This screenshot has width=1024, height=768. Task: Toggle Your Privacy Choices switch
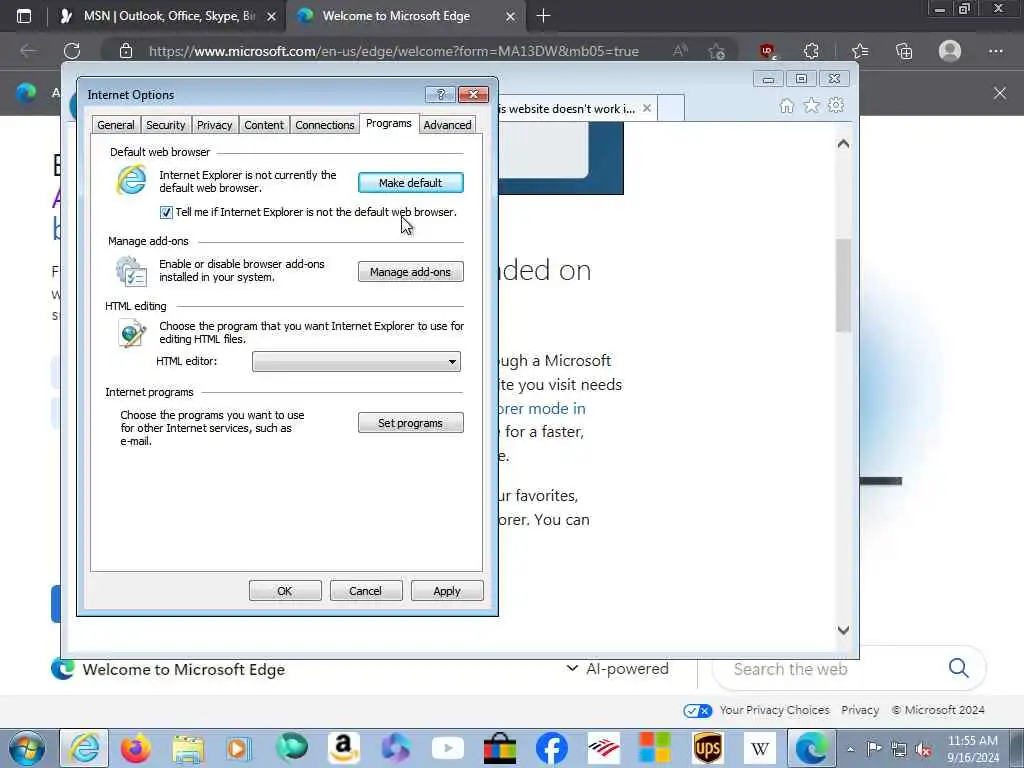(697, 711)
